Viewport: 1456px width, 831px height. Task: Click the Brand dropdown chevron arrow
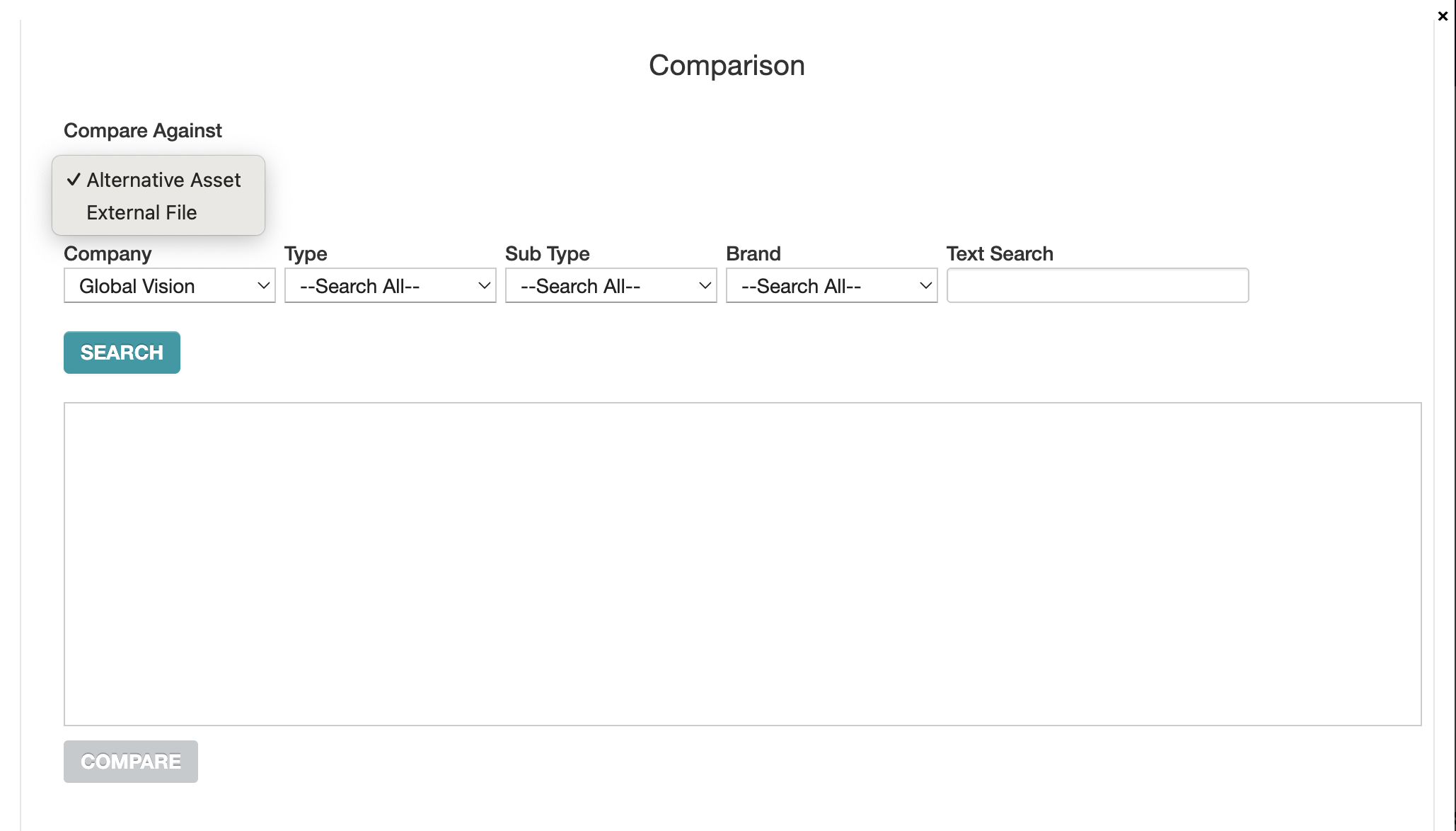(926, 286)
